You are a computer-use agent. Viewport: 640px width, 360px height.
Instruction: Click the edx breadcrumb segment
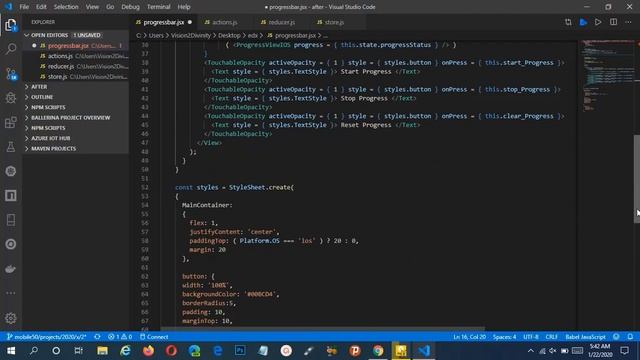(253, 36)
